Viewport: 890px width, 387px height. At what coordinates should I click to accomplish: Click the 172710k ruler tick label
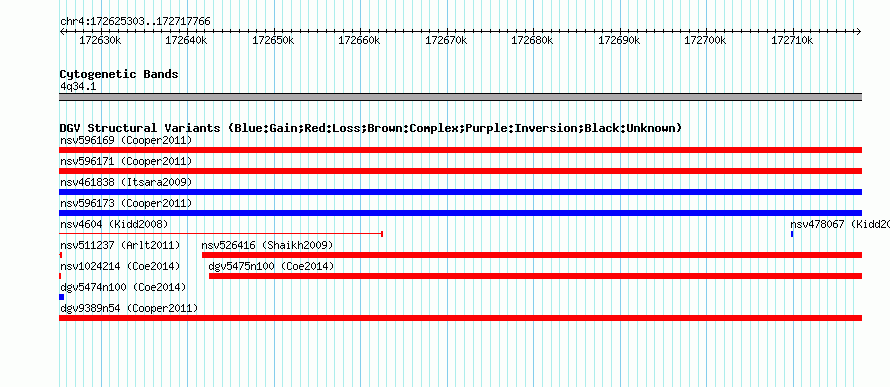click(792, 41)
